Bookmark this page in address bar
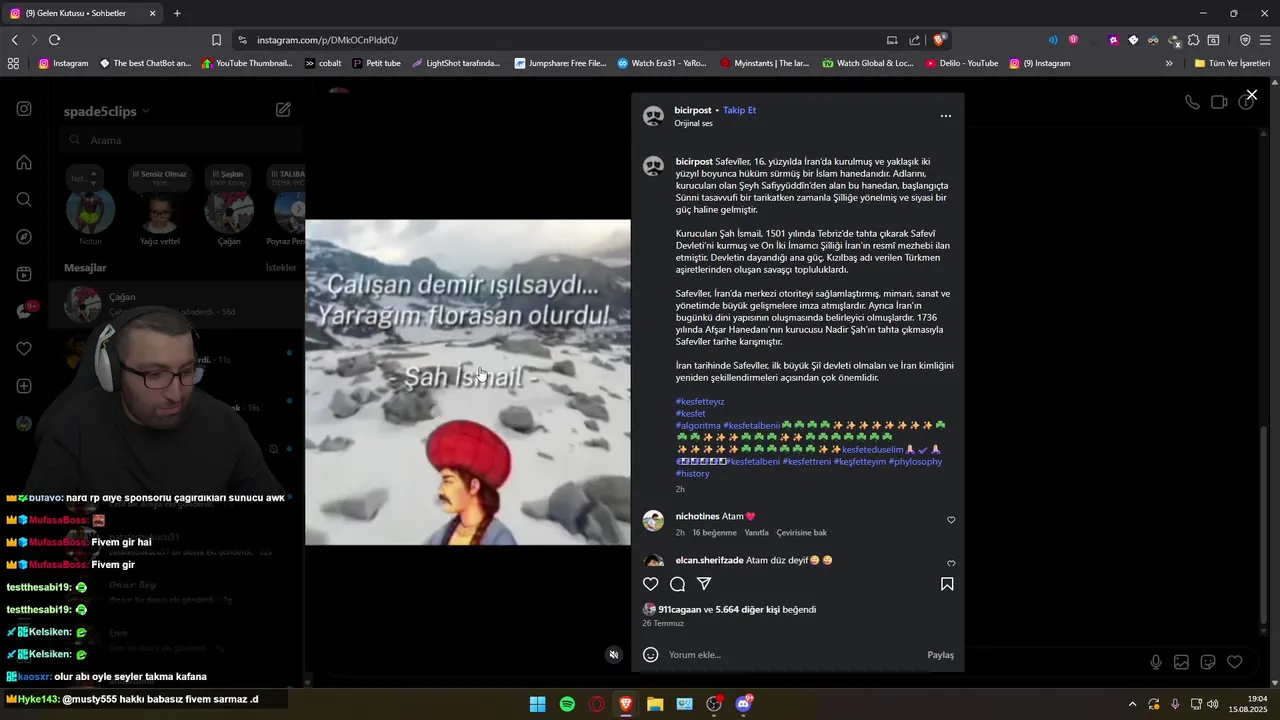Image resolution: width=1280 pixels, height=720 pixels. pos(216,40)
